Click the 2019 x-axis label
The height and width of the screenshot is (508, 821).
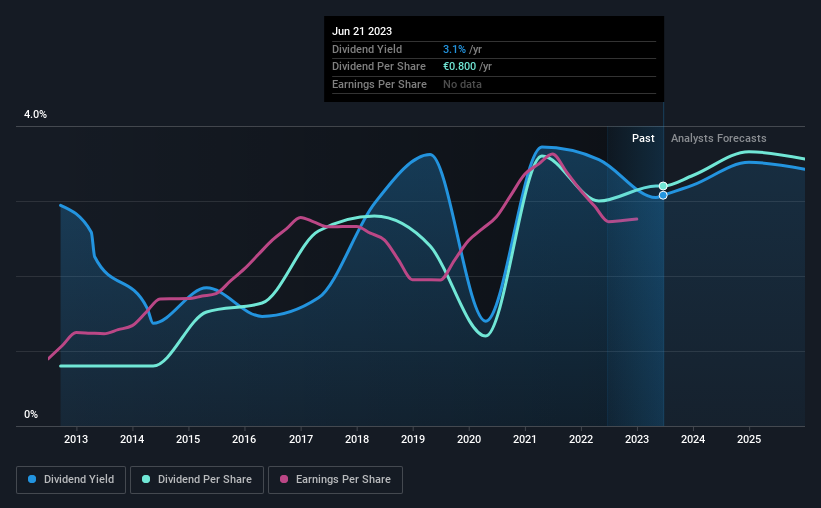(413, 439)
